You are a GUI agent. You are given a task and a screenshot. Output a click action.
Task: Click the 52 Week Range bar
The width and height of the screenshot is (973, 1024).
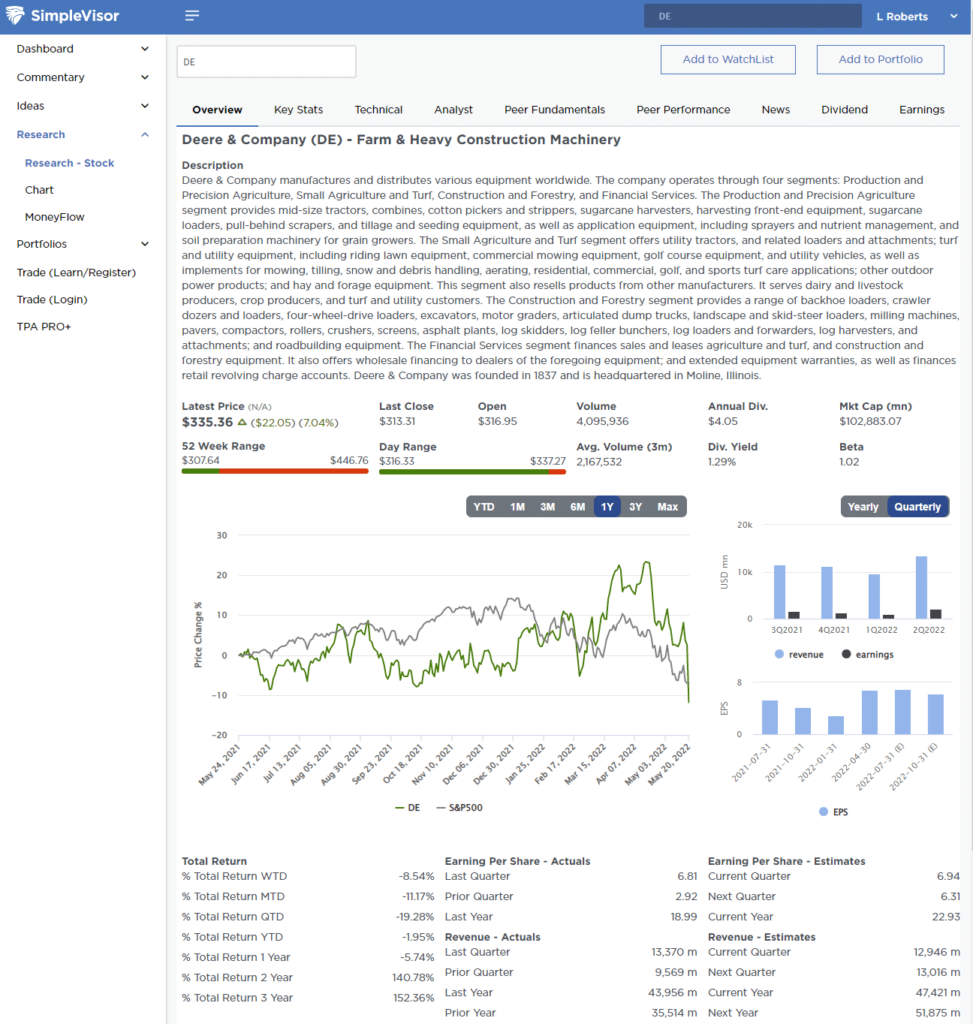[275, 472]
